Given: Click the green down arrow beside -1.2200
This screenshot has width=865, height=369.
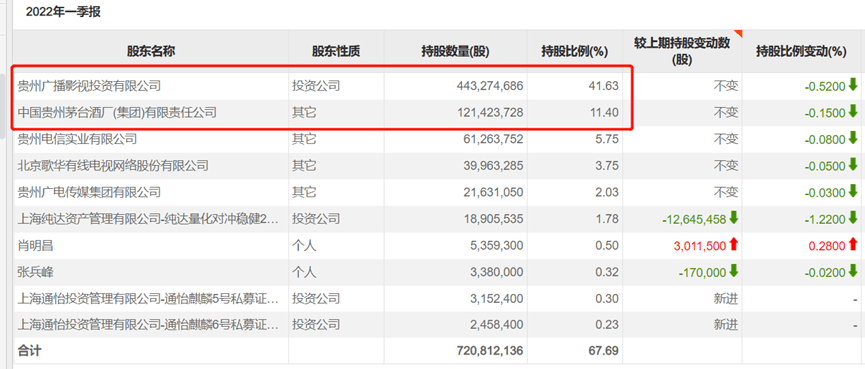Looking at the screenshot, I should [853, 218].
